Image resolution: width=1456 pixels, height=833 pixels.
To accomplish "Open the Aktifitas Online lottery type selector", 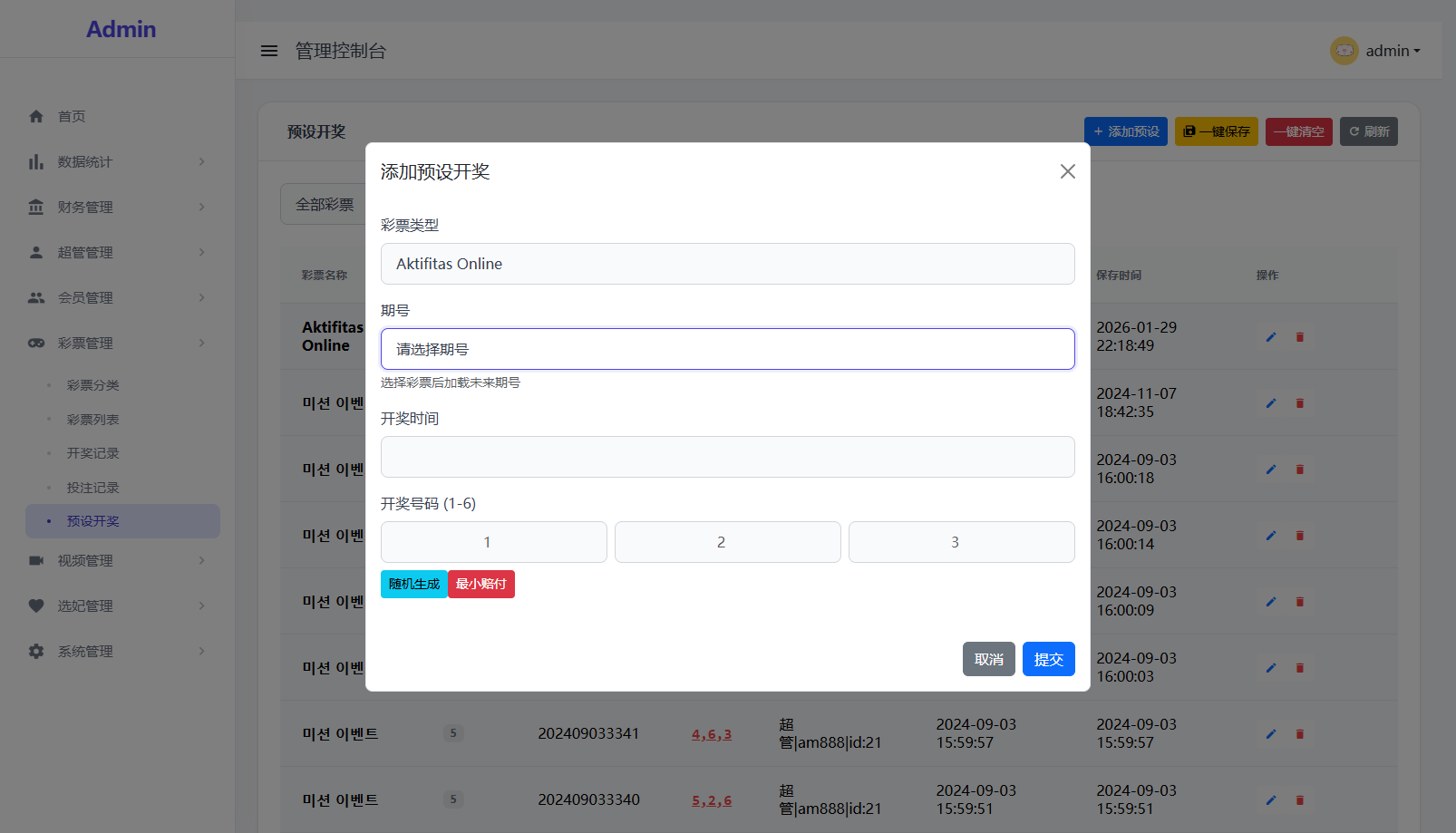I will [x=727, y=264].
